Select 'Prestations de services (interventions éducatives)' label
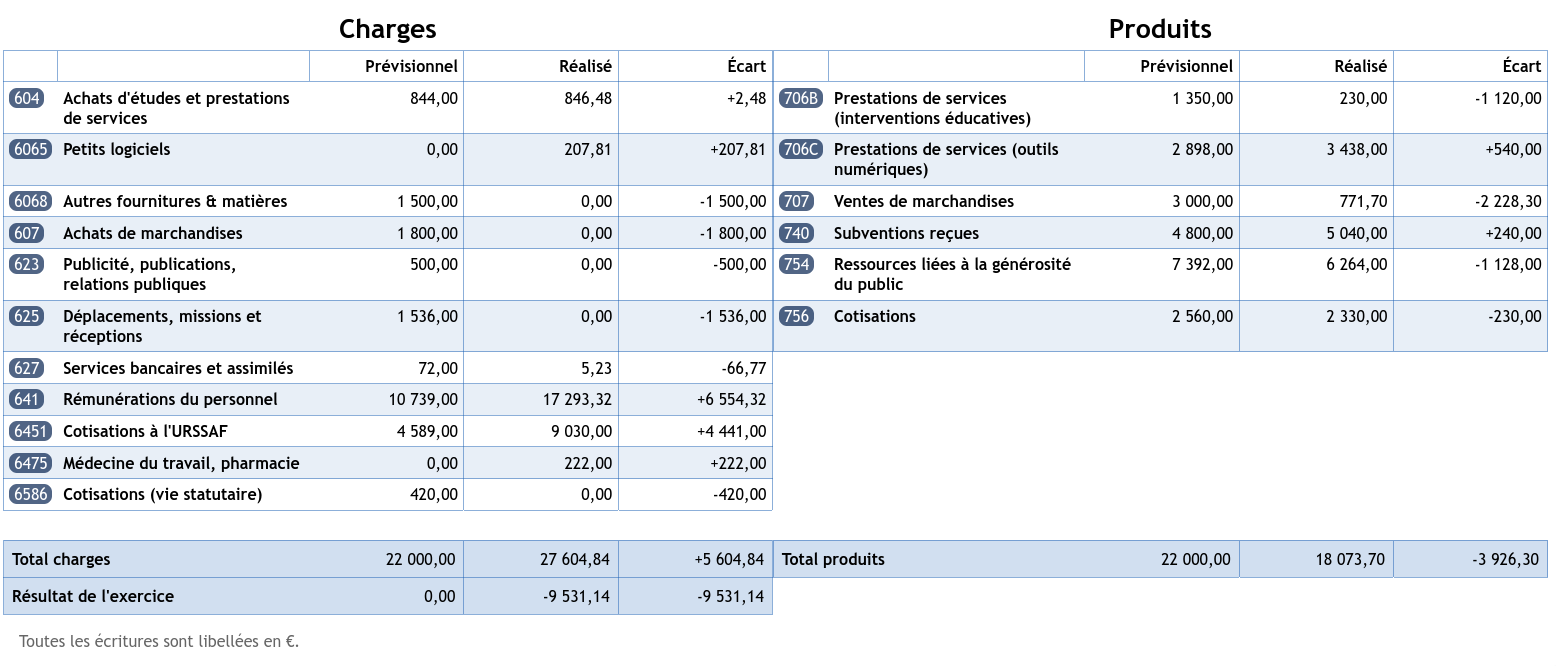Viewport: 1556px width, 666px height. point(932,108)
